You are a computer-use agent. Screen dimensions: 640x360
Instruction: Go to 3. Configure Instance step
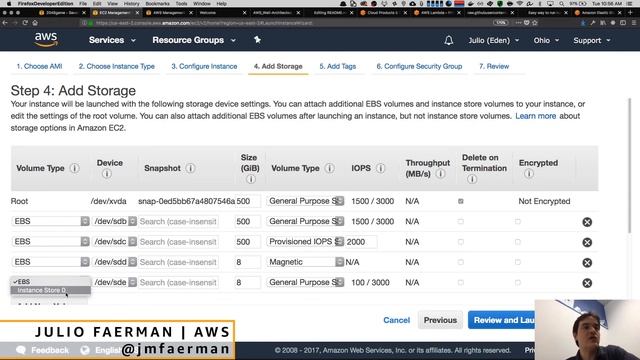pyautogui.click(x=204, y=66)
